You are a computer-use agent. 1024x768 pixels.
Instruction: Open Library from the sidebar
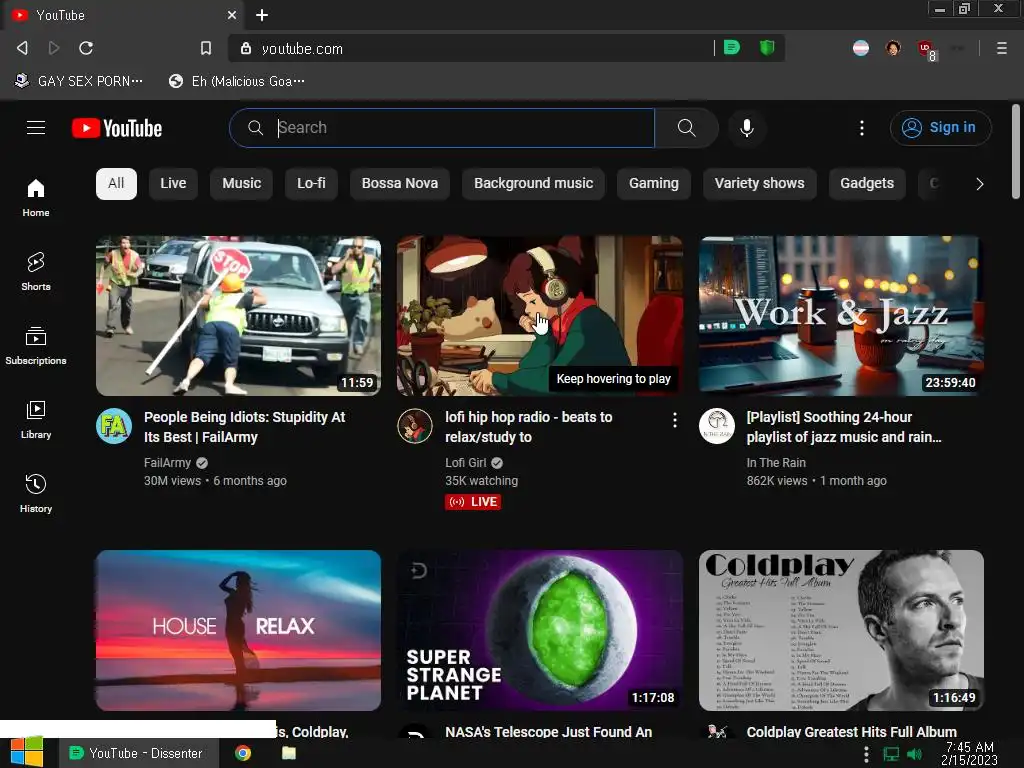tap(36, 419)
